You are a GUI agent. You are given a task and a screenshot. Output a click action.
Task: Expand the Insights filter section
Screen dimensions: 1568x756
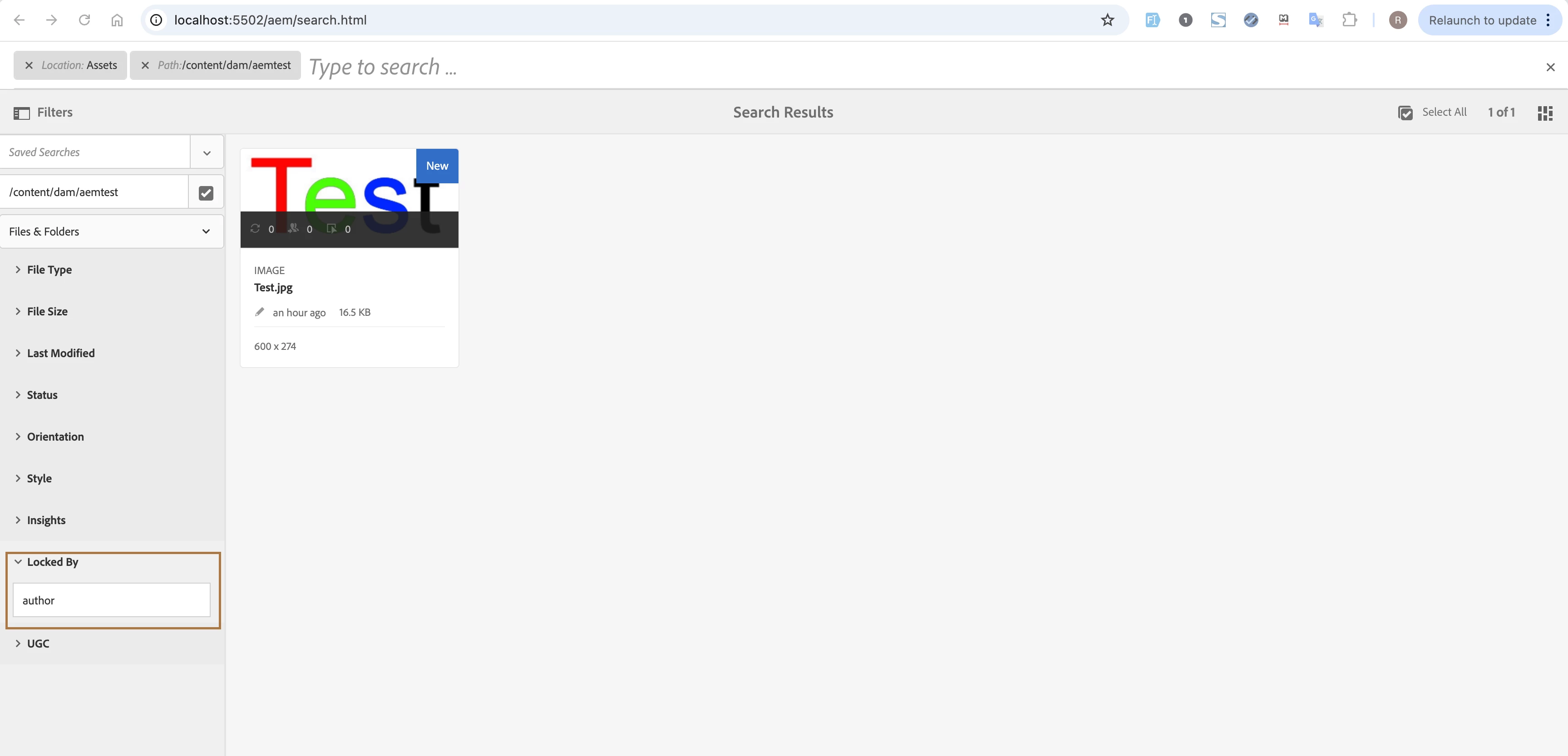[46, 520]
